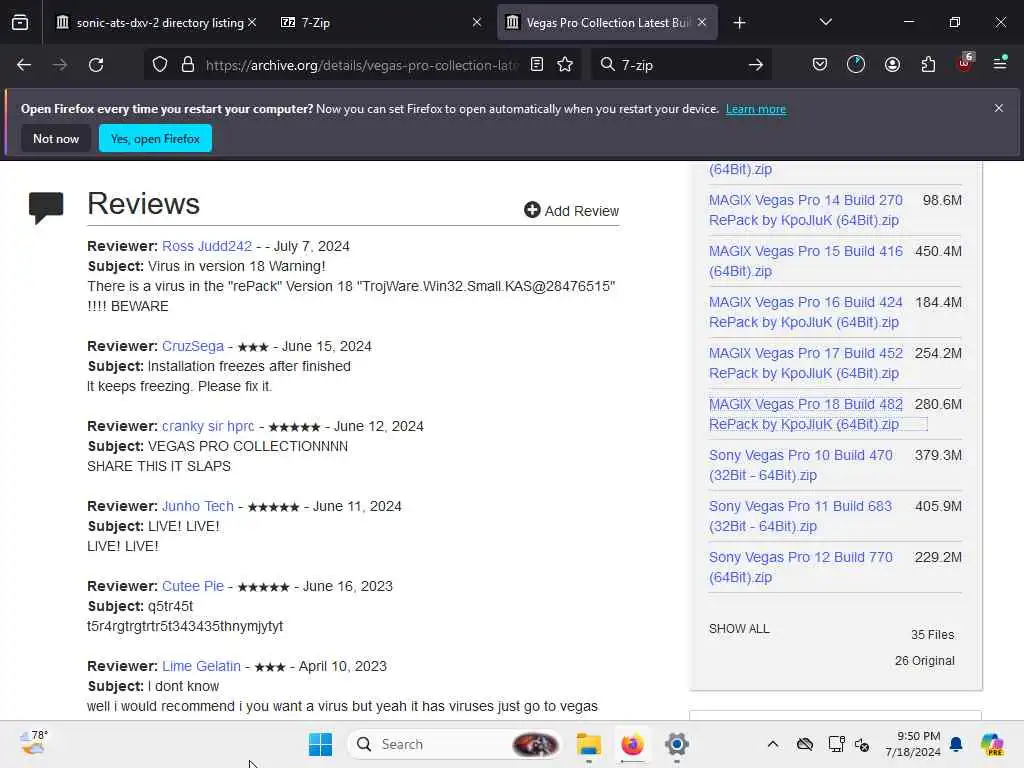
Task: Open Firefox account profile icon
Action: pos(892,65)
